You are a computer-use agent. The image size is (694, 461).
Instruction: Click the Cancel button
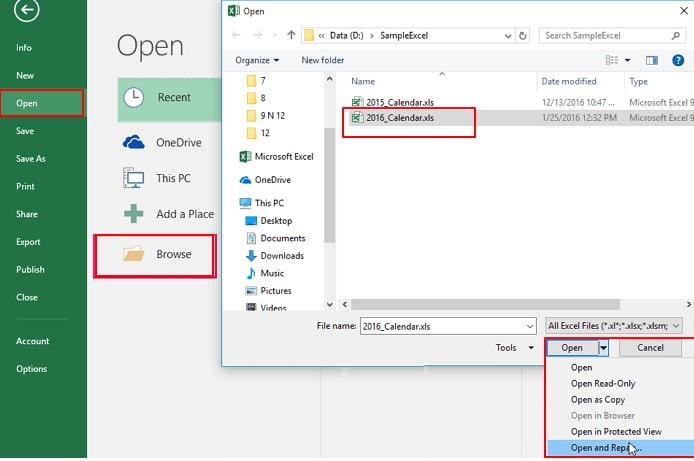pyautogui.click(x=650, y=348)
